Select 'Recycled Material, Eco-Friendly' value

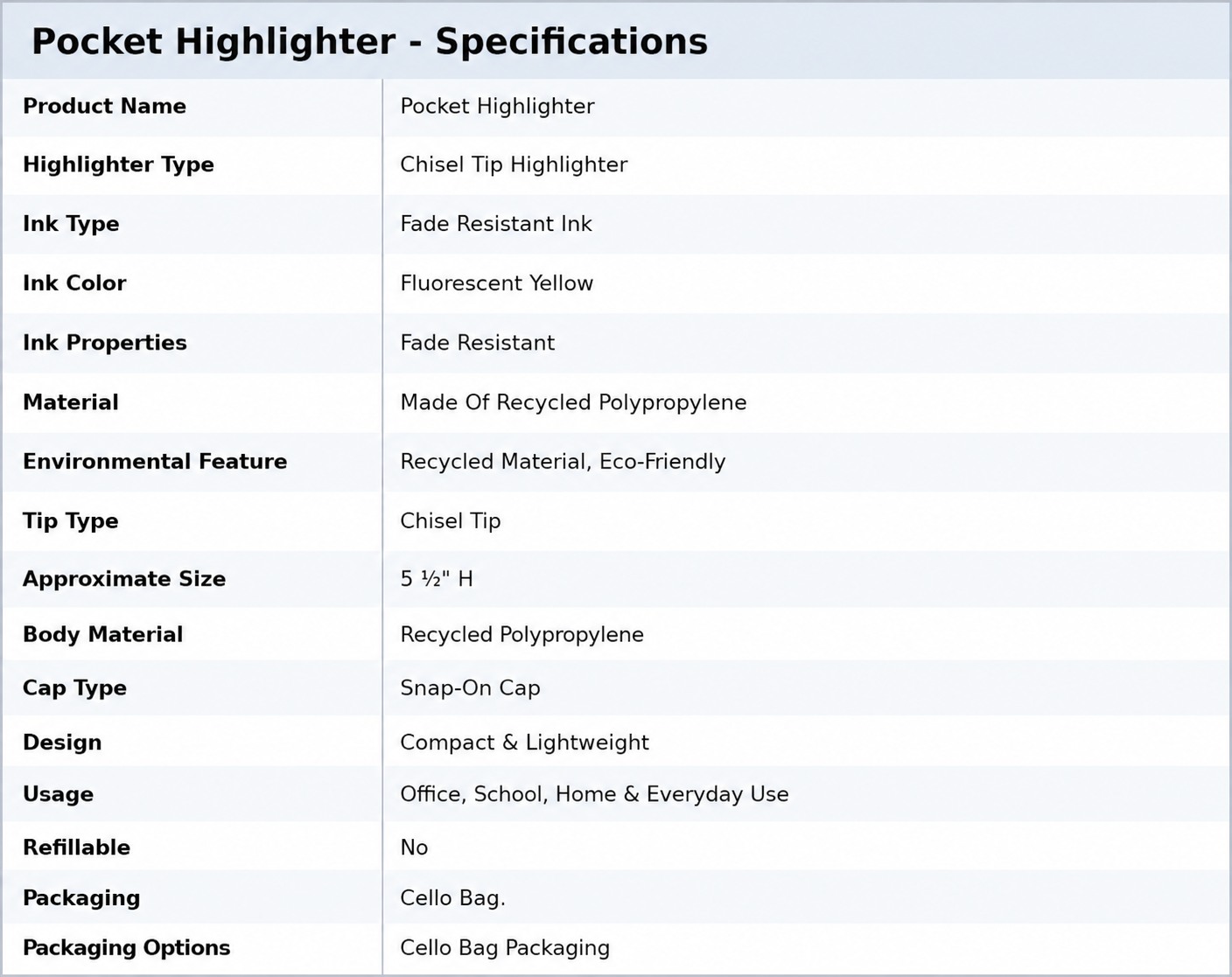[x=563, y=463]
